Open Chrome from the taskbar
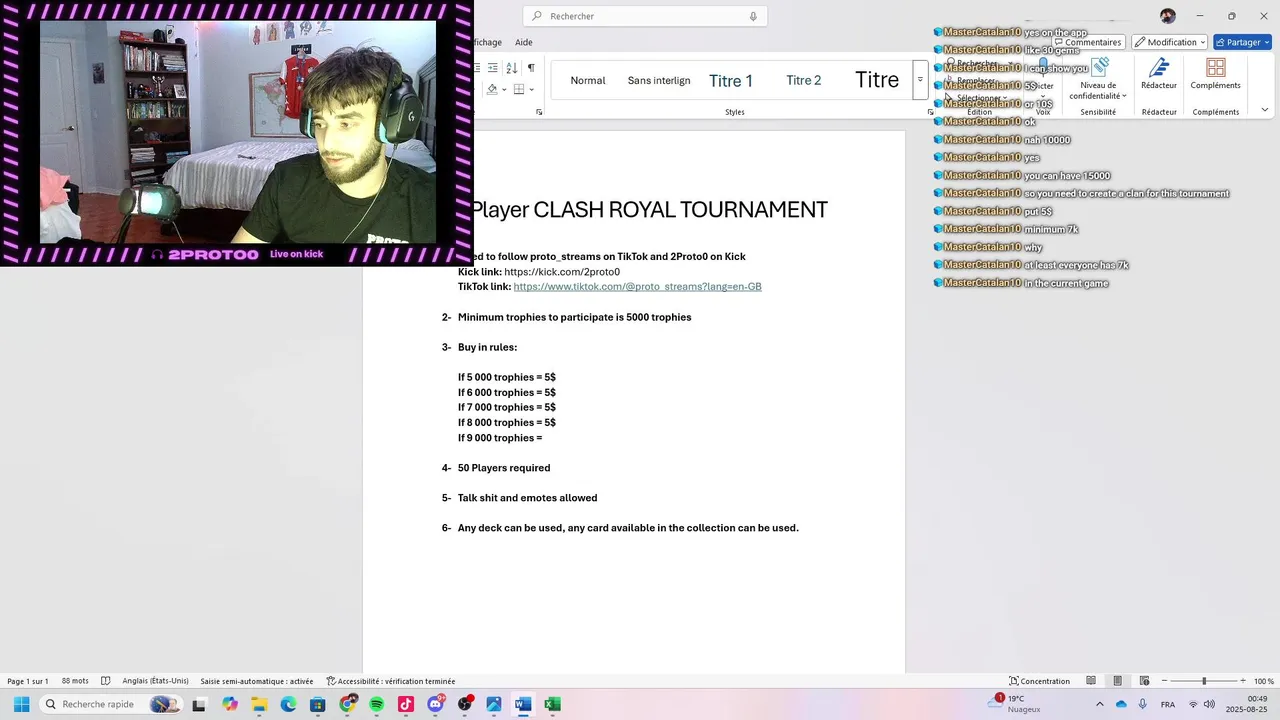1280x720 pixels. tap(347, 704)
